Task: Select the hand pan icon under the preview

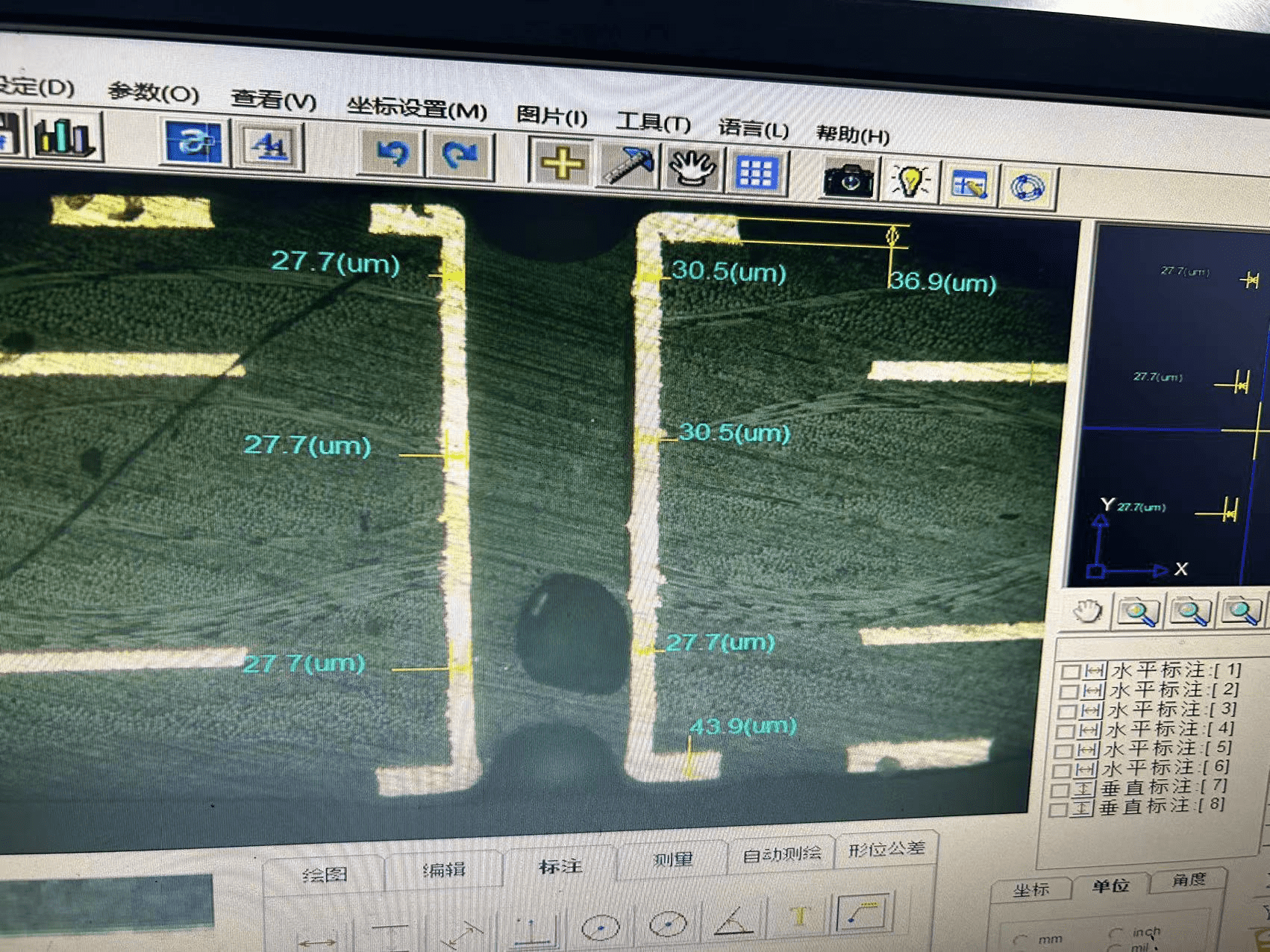Action: tap(1087, 612)
